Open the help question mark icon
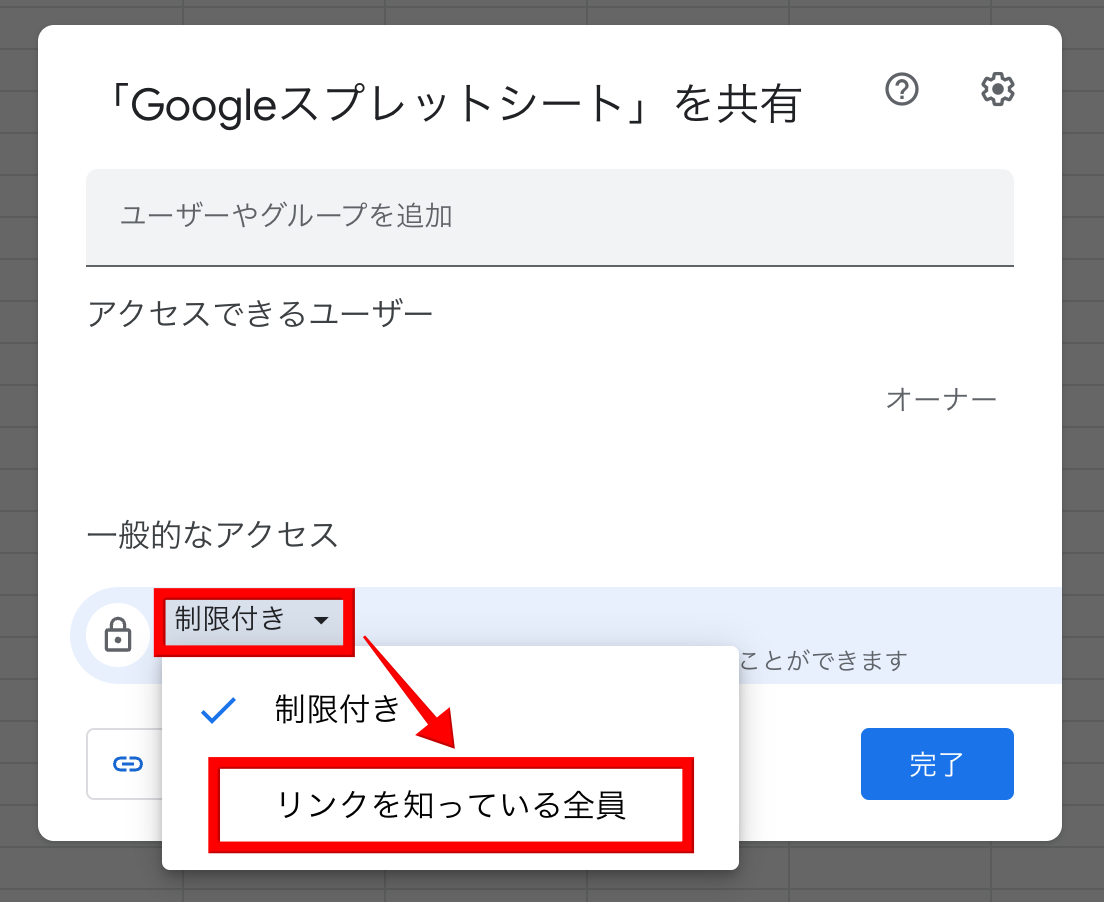 coord(901,89)
